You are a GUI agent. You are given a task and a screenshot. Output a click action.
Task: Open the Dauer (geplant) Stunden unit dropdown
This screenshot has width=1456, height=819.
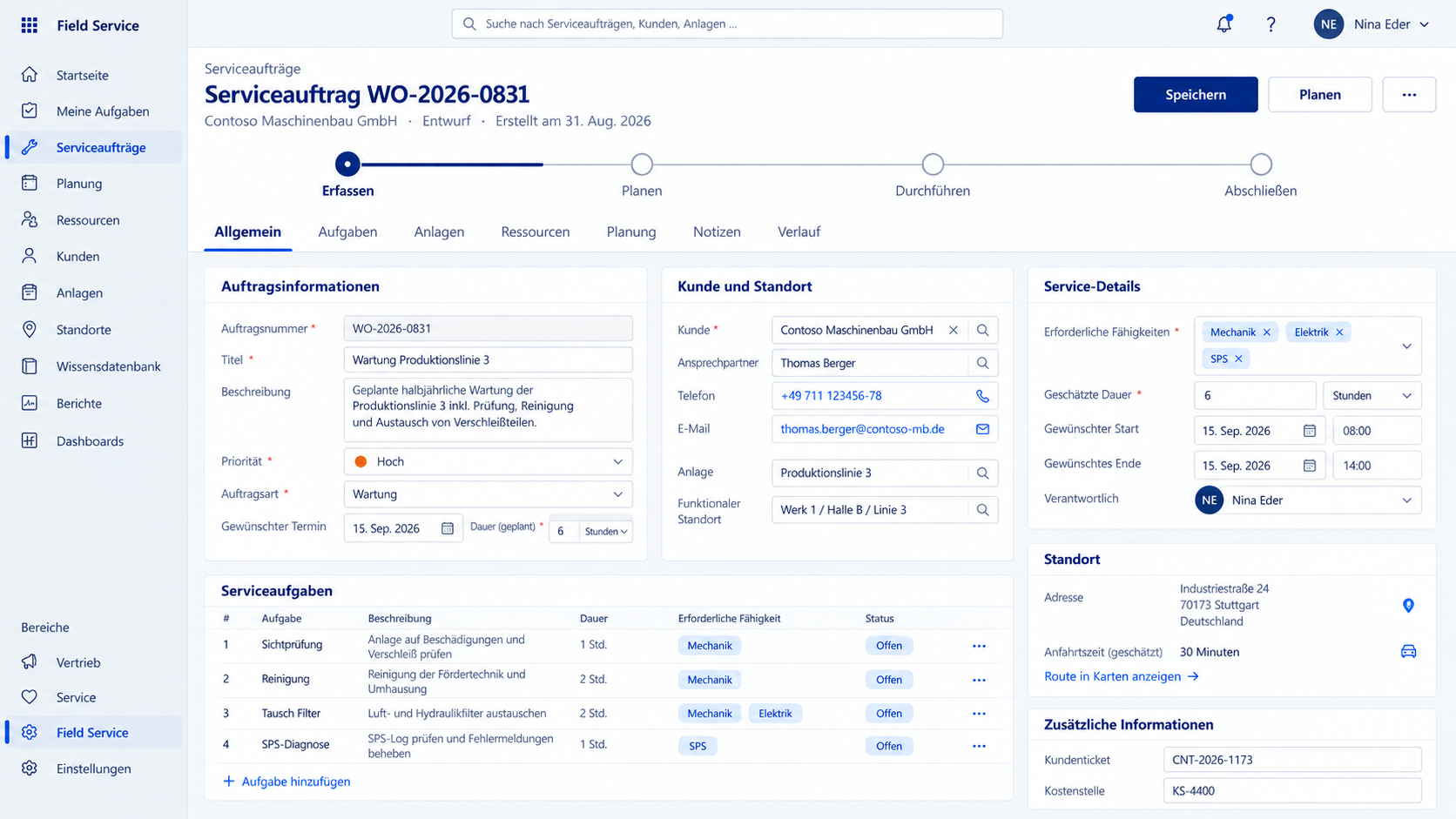(606, 531)
